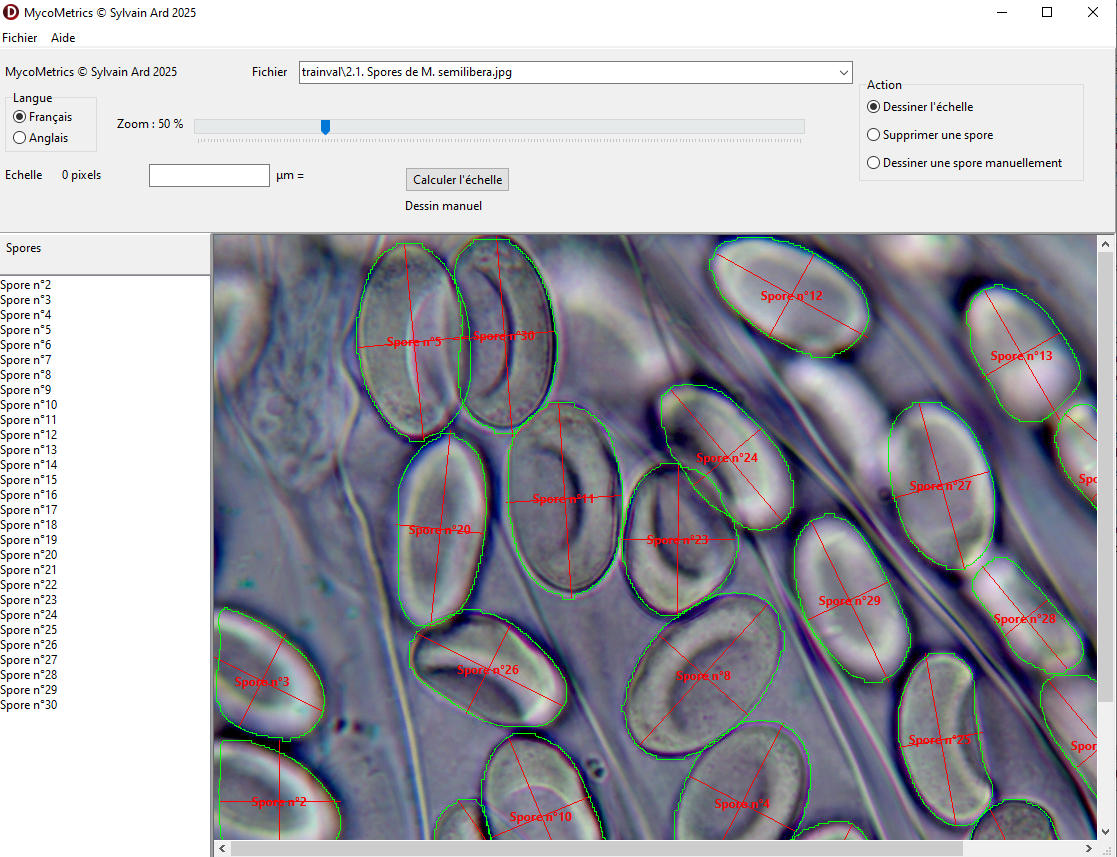Minimize the MycoMetrics window
1117x857 pixels.
(x=1002, y=12)
